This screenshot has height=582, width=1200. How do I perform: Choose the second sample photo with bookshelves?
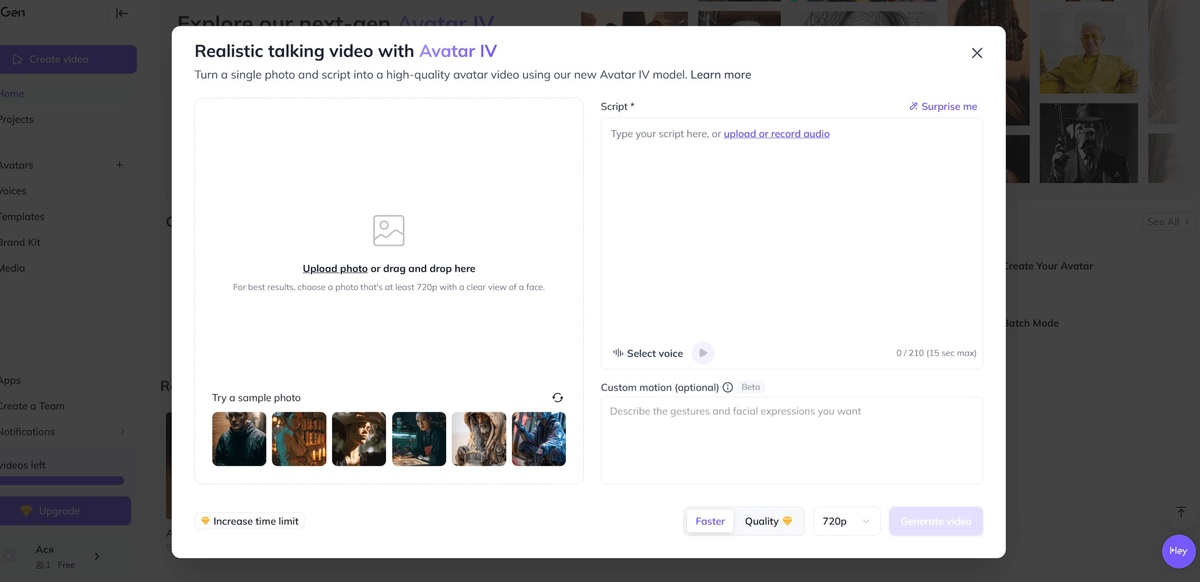pyautogui.click(x=299, y=439)
